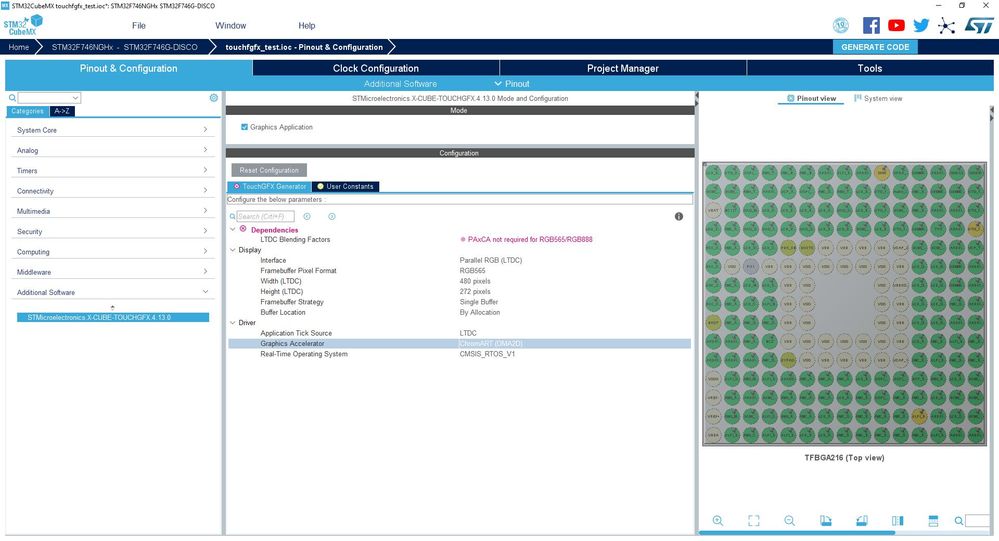999x541 pixels.
Task: Switch to Clock Configuration tab
Action: (x=376, y=68)
